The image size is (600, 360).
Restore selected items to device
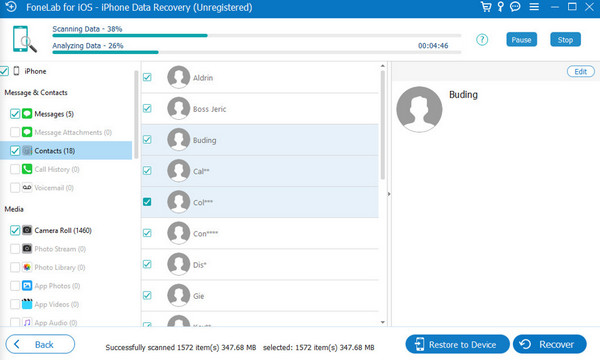tap(457, 344)
